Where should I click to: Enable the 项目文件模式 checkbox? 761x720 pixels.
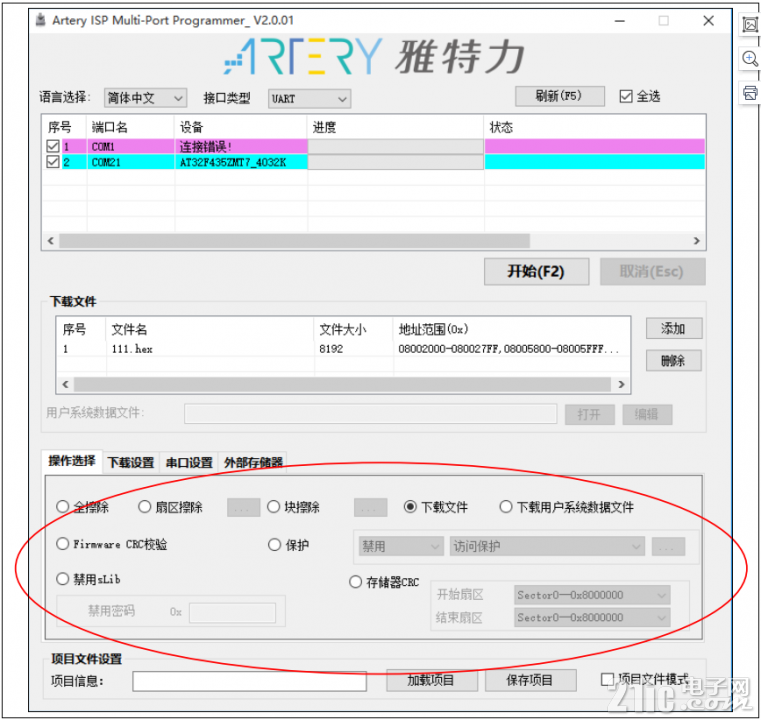pos(607,679)
